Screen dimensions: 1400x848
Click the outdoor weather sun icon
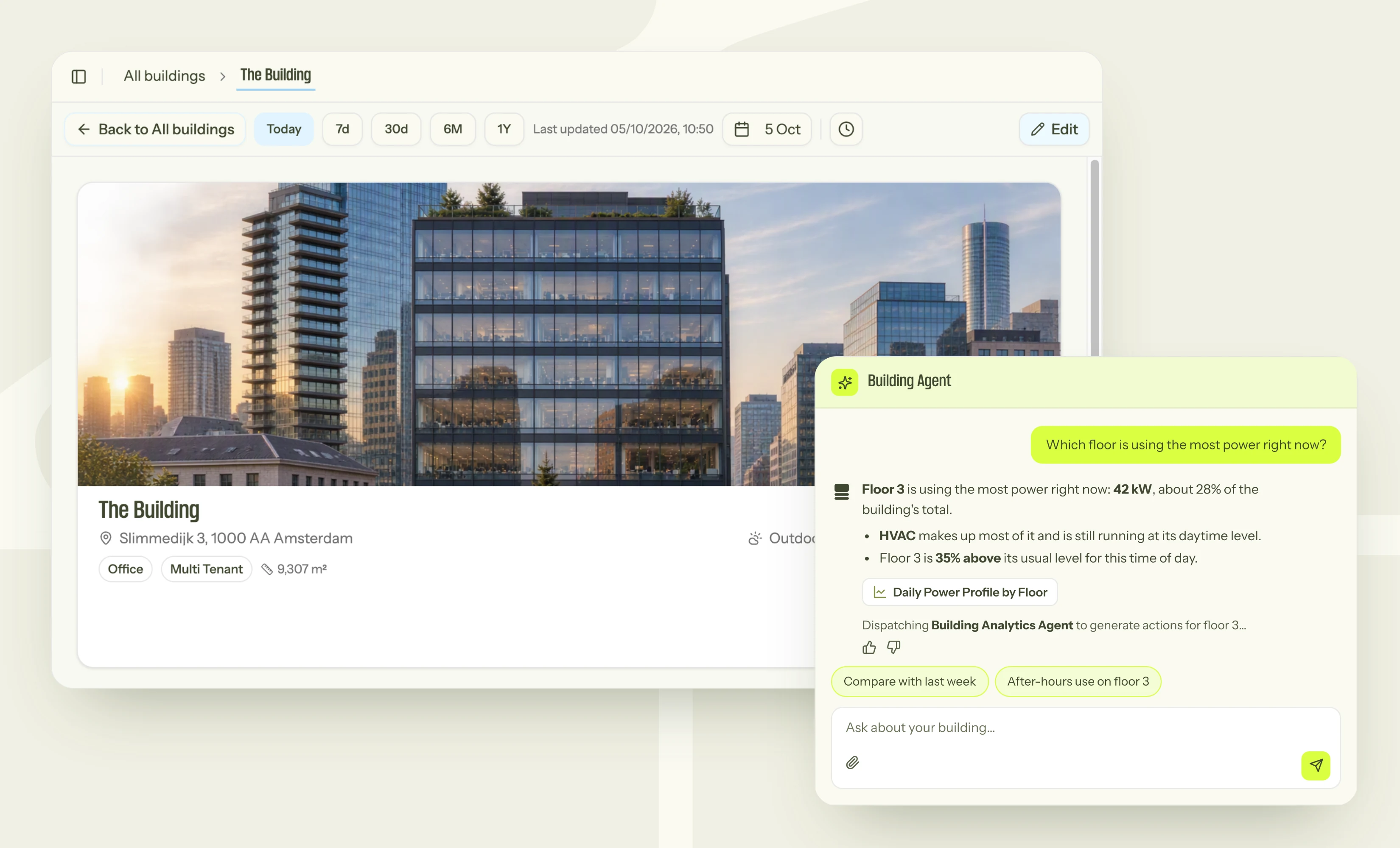(x=755, y=538)
